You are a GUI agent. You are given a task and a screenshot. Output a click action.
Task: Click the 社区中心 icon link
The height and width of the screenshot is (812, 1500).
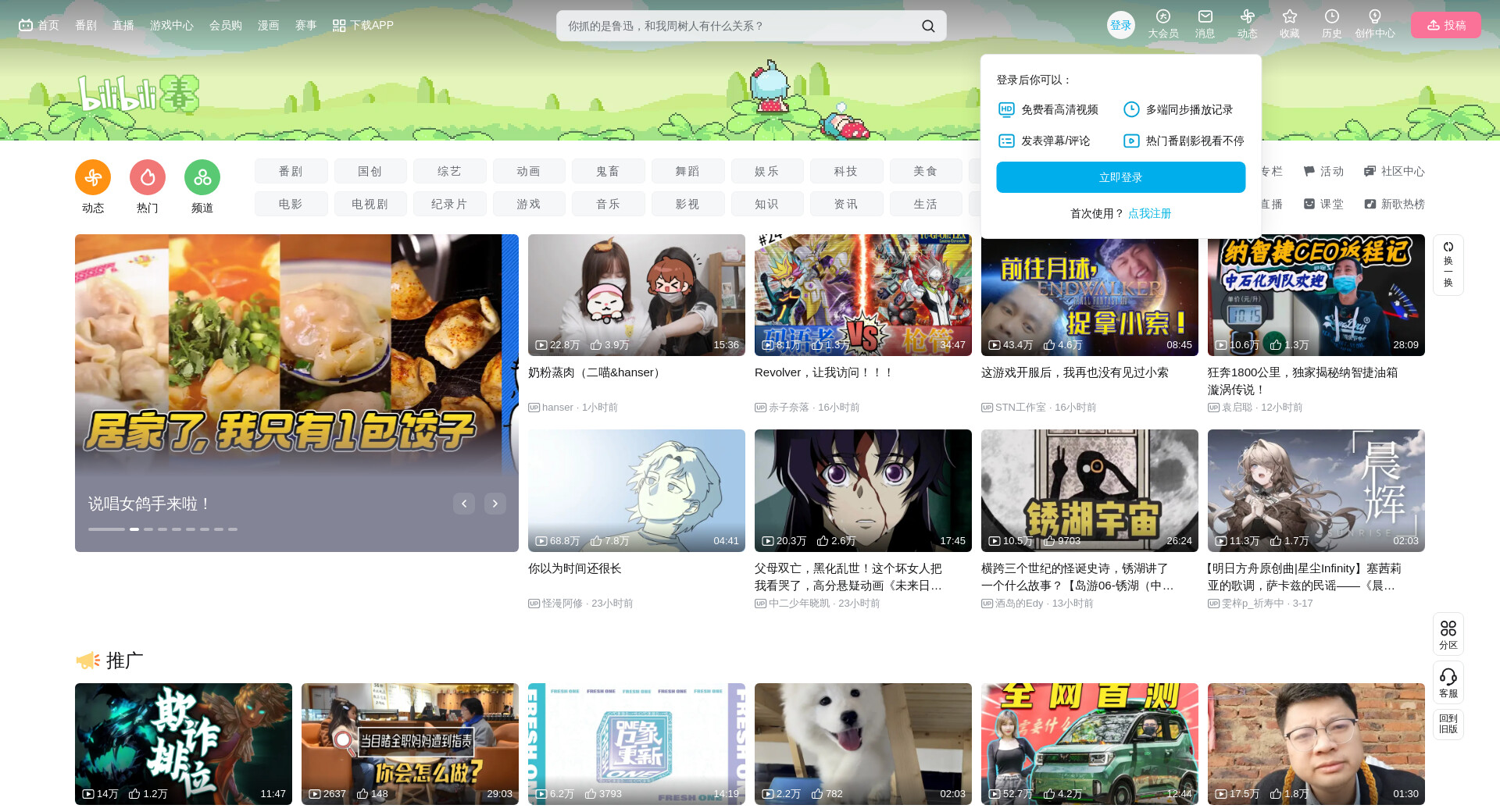pos(1395,171)
